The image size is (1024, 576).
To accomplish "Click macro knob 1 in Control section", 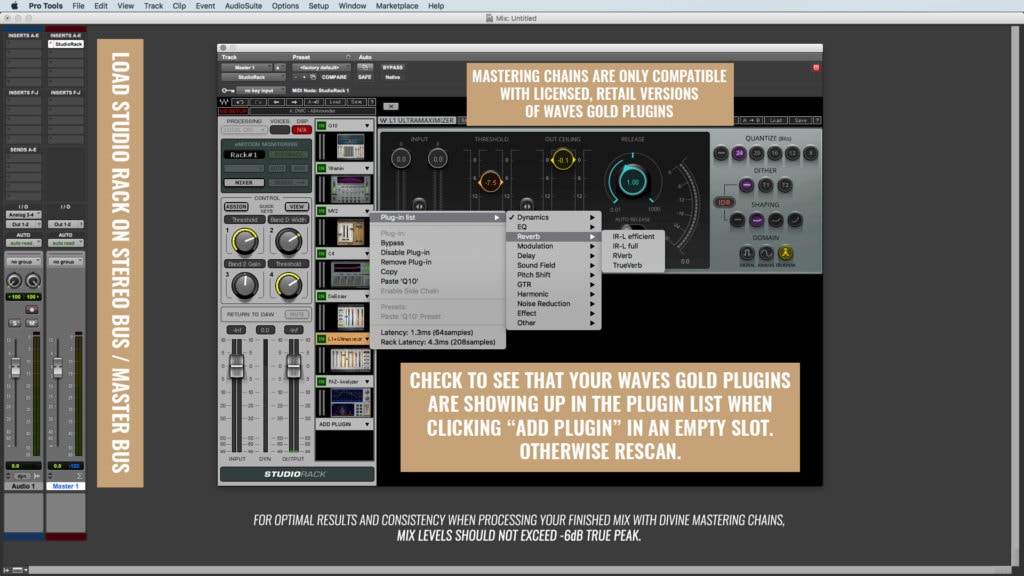I will coord(245,242).
